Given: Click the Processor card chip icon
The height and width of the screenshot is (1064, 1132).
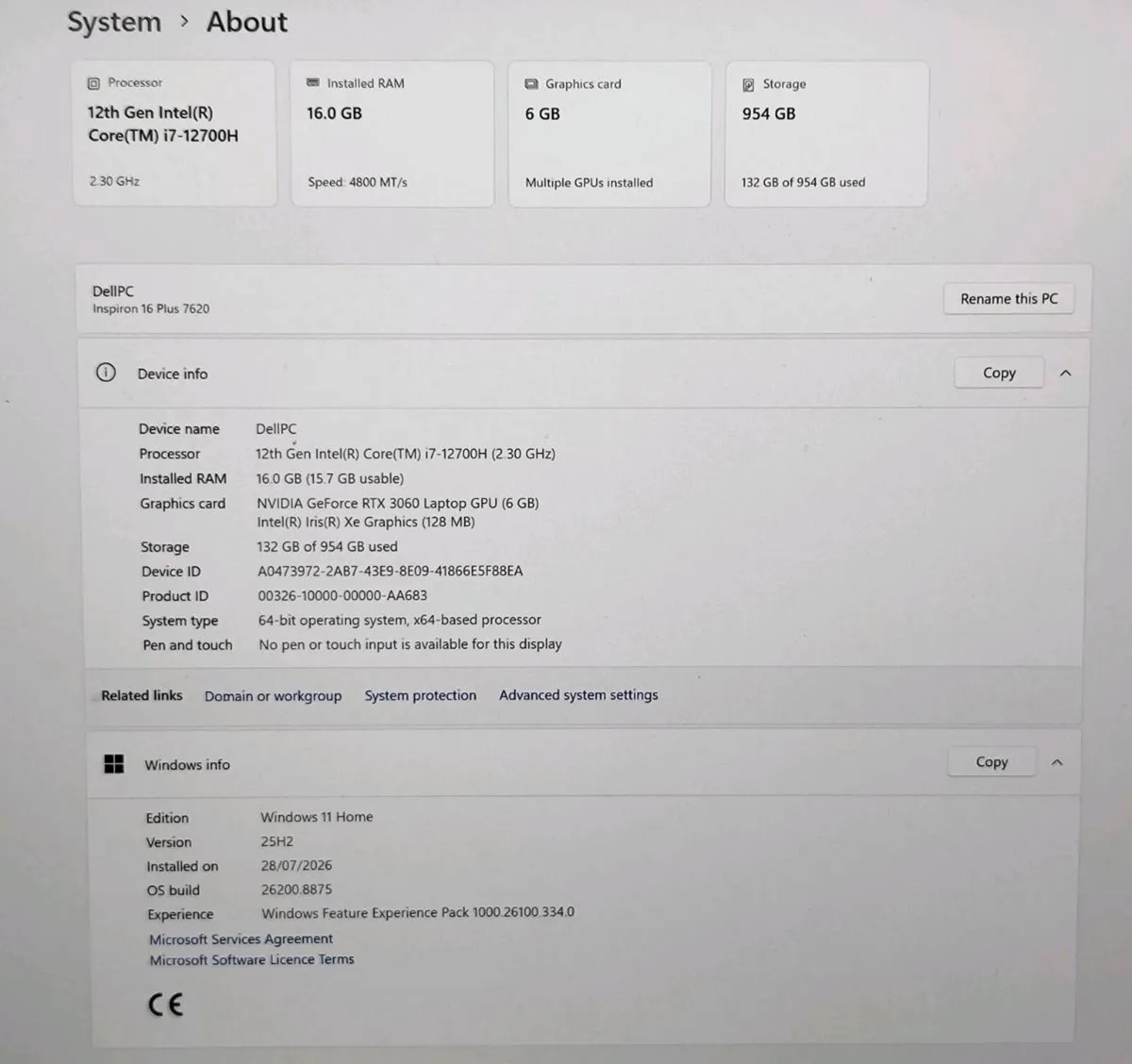Looking at the screenshot, I should coord(93,83).
